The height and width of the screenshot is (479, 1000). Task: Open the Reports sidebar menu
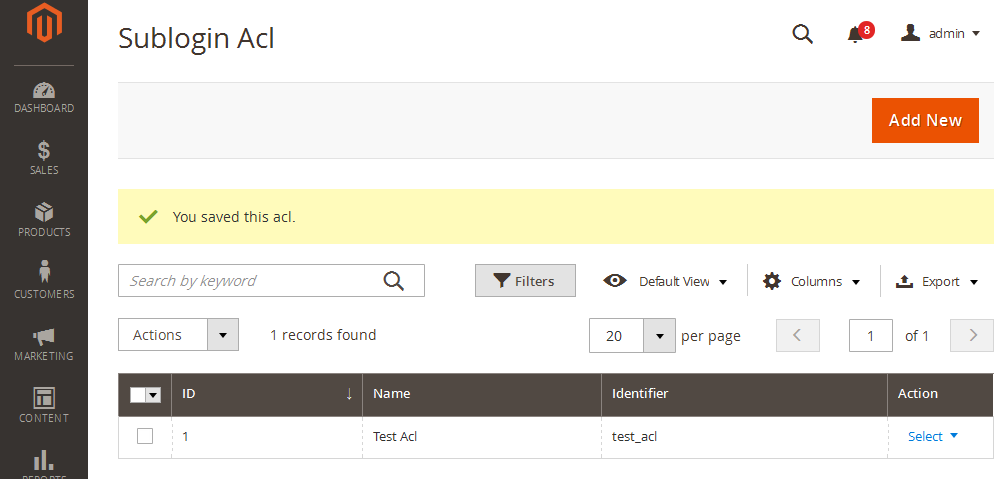click(44, 464)
